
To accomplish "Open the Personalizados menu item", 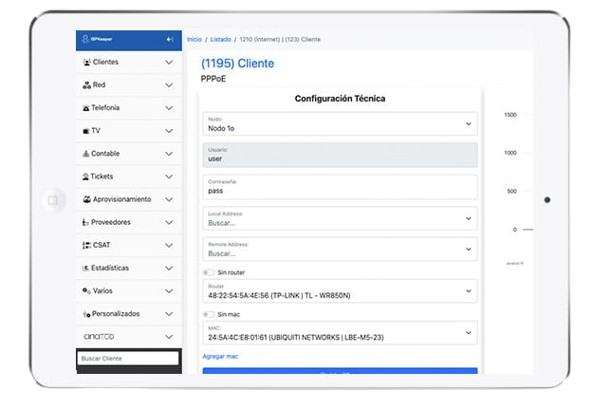I will click(x=129, y=314).
